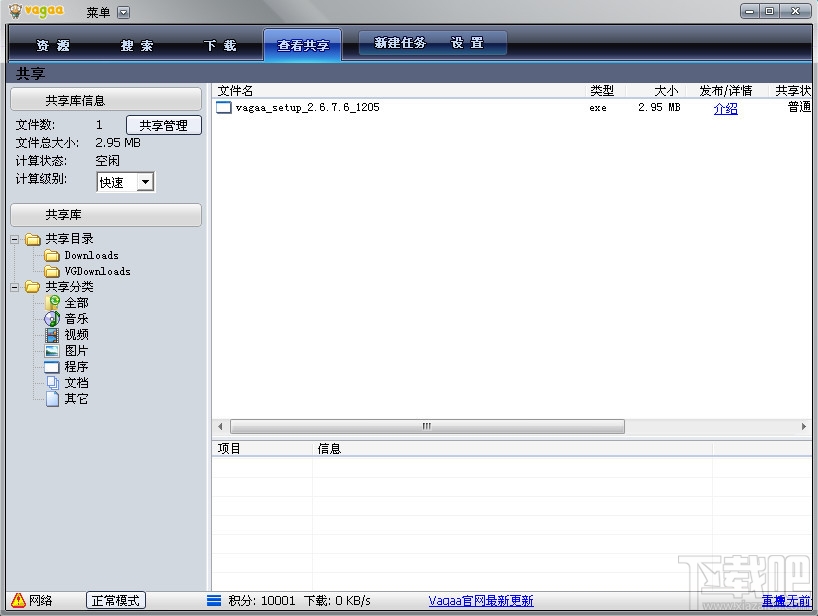Click the exe file icon of vagaa_setup
Screen dimensions: 818x616
coord(224,107)
